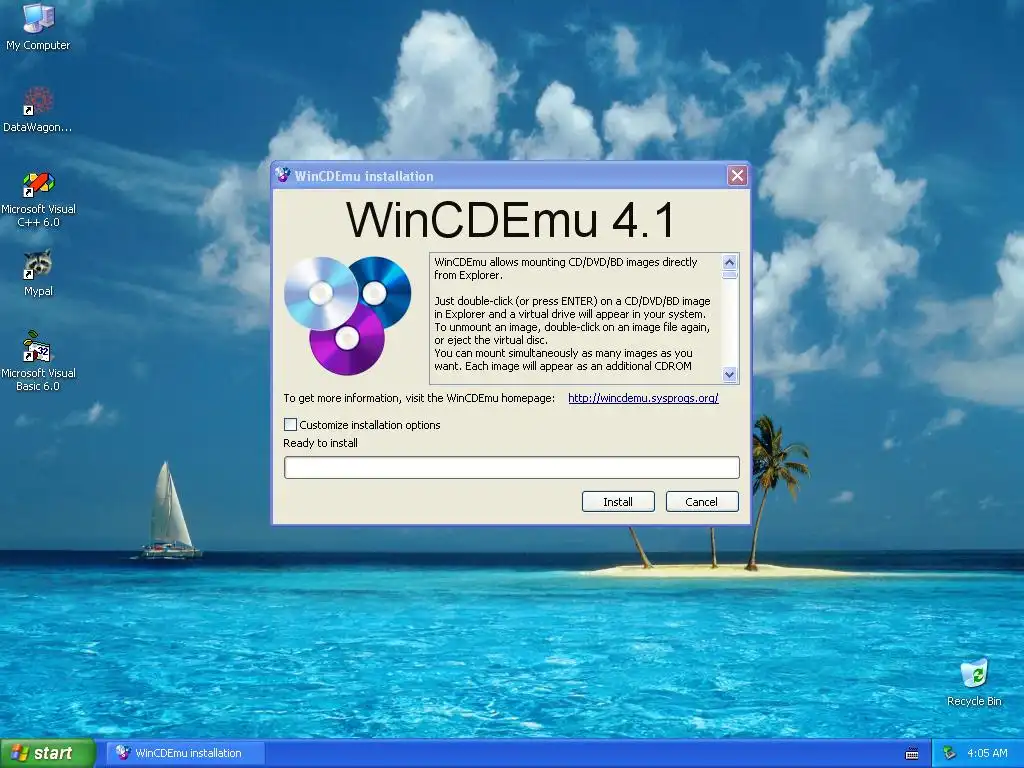Click the Cancel button
Screen dimensions: 1024x768
tap(702, 502)
